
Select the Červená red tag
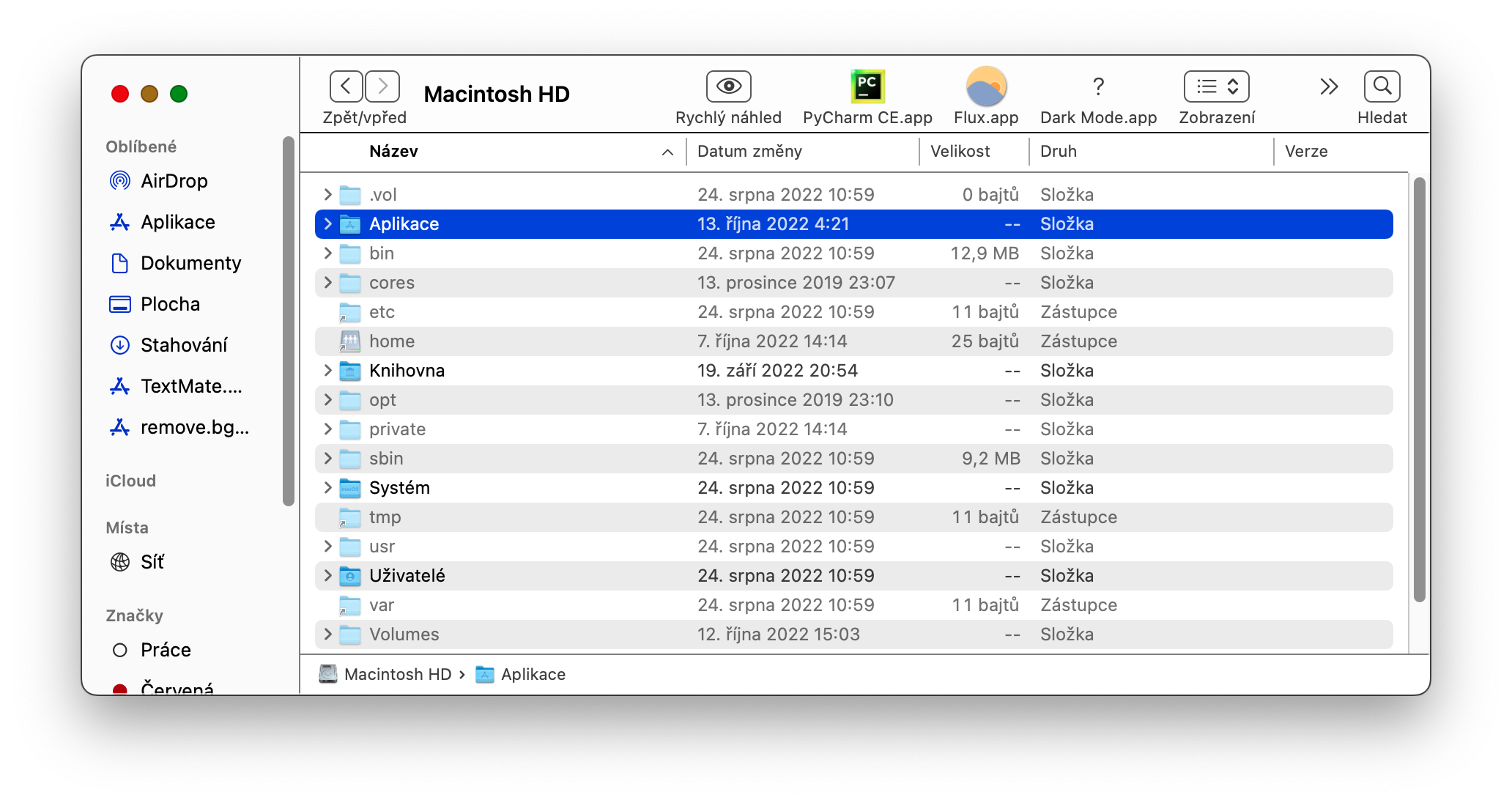click(177, 687)
